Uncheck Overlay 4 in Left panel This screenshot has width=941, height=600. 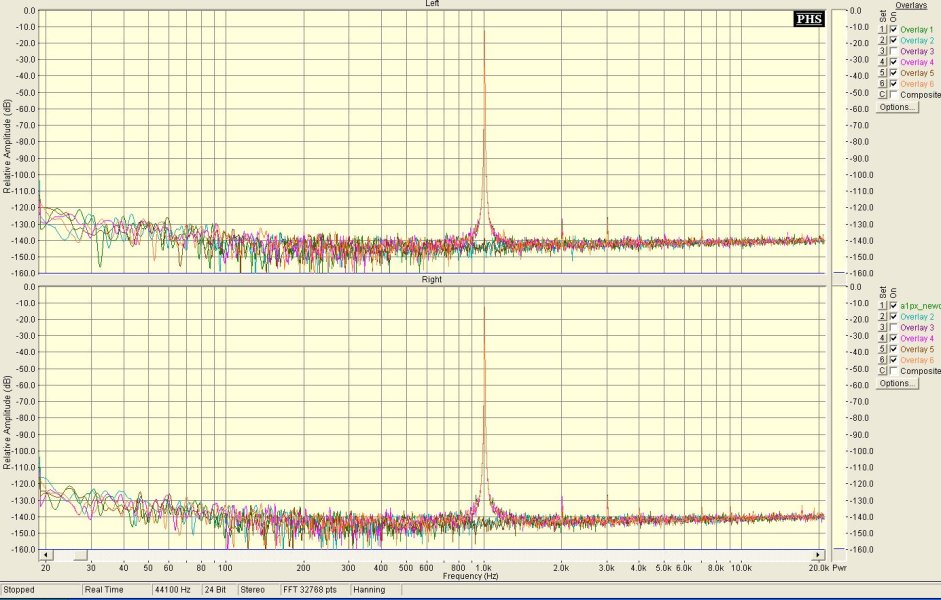click(894, 62)
